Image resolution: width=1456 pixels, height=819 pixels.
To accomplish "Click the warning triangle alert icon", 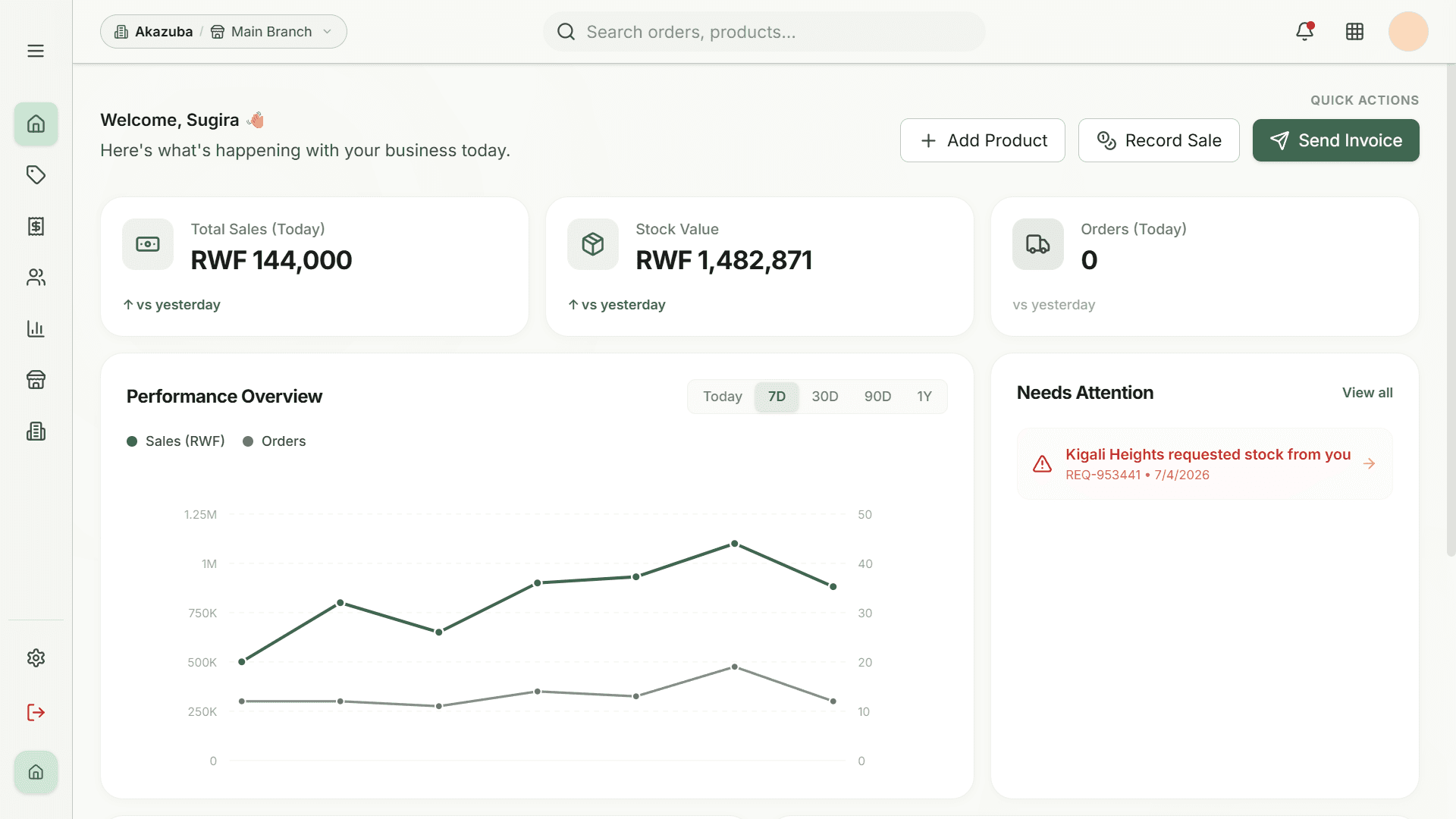I will [x=1043, y=464].
